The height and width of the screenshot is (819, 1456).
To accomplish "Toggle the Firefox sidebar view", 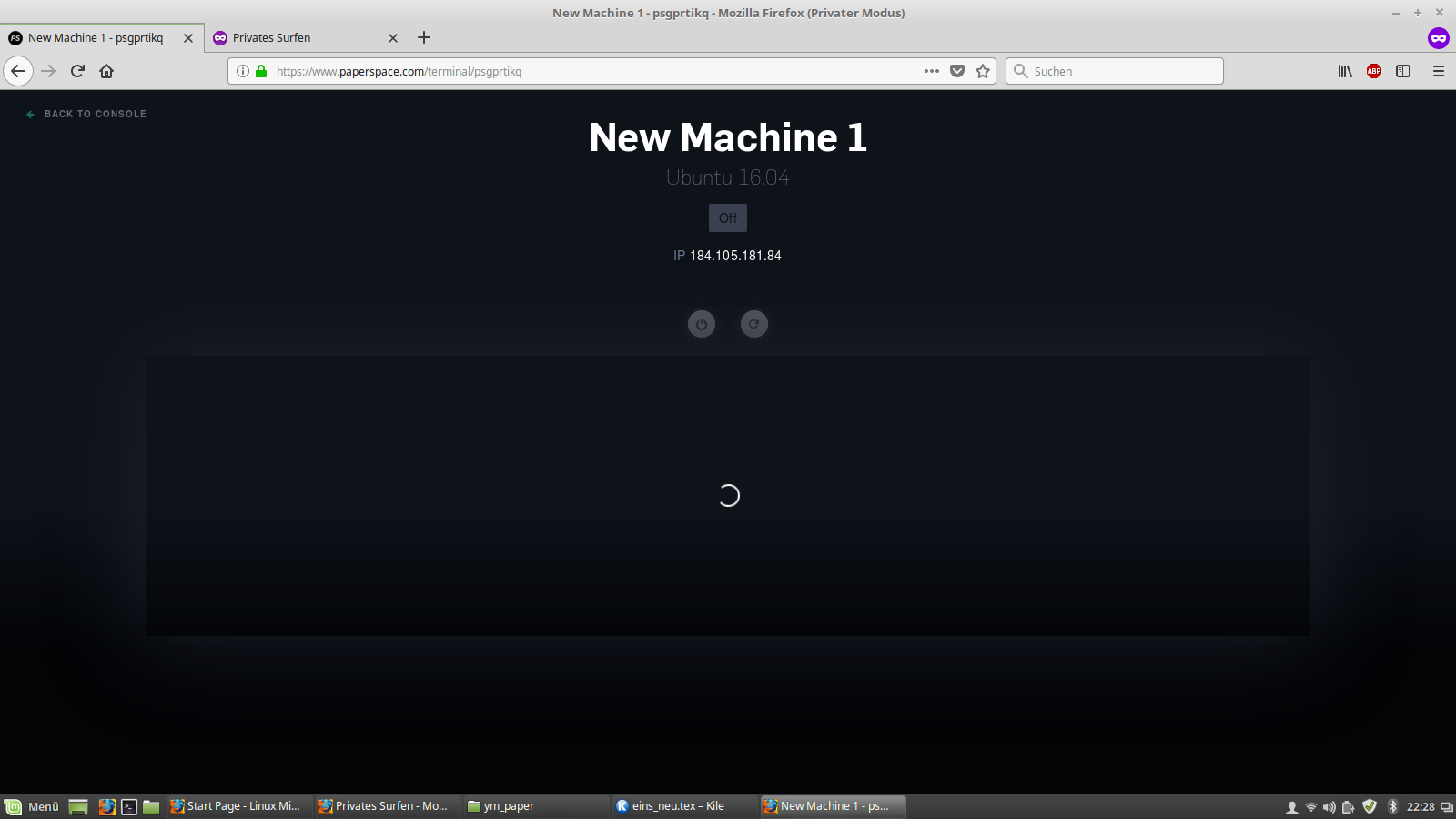I will (x=1403, y=71).
